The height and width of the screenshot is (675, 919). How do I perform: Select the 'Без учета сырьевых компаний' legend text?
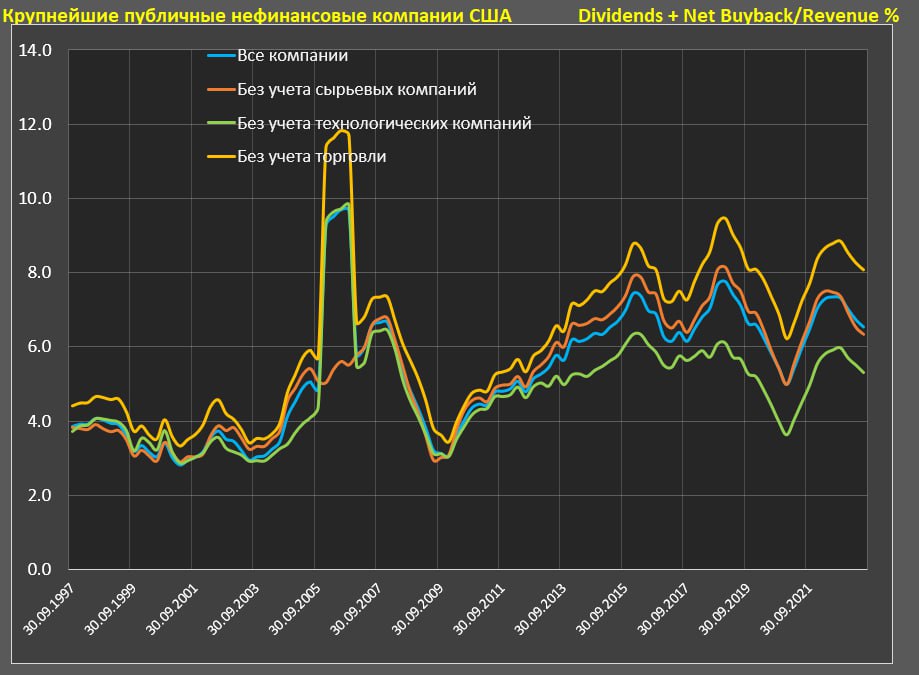357,90
